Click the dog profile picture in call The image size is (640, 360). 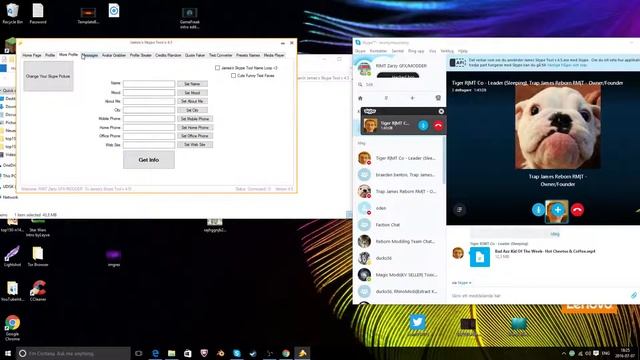coord(558,127)
